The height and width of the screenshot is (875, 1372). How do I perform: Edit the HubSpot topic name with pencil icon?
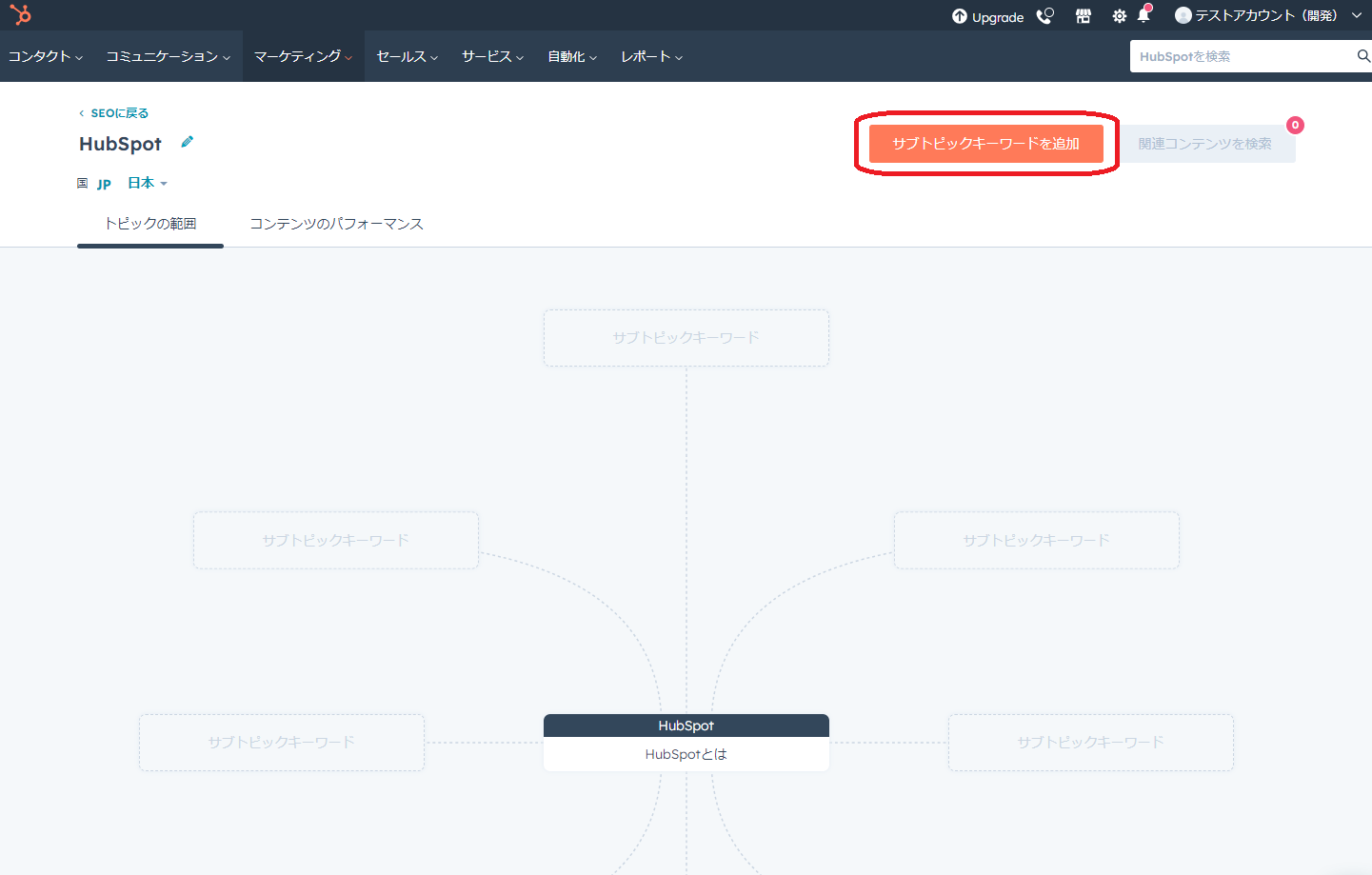[188, 142]
